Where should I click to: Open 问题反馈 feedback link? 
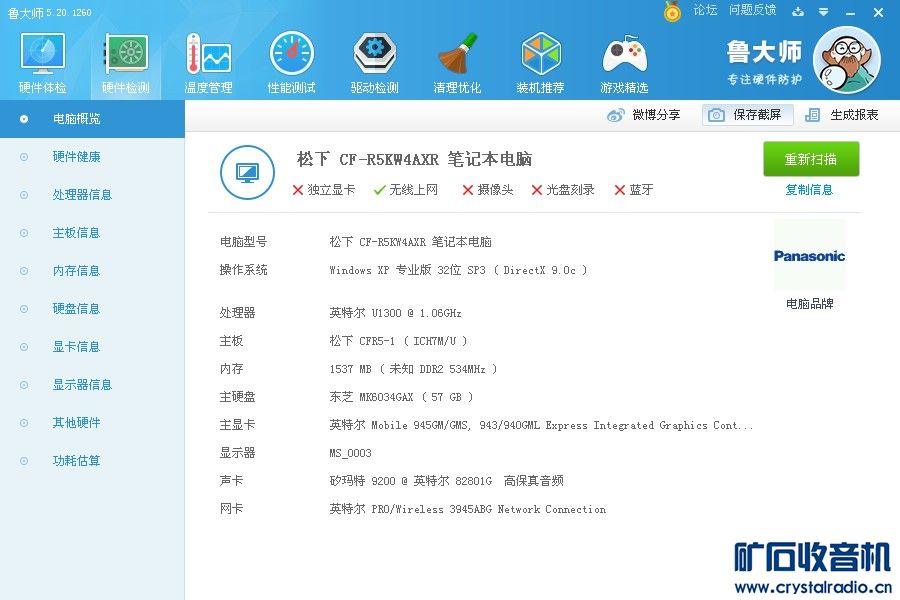pos(752,10)
